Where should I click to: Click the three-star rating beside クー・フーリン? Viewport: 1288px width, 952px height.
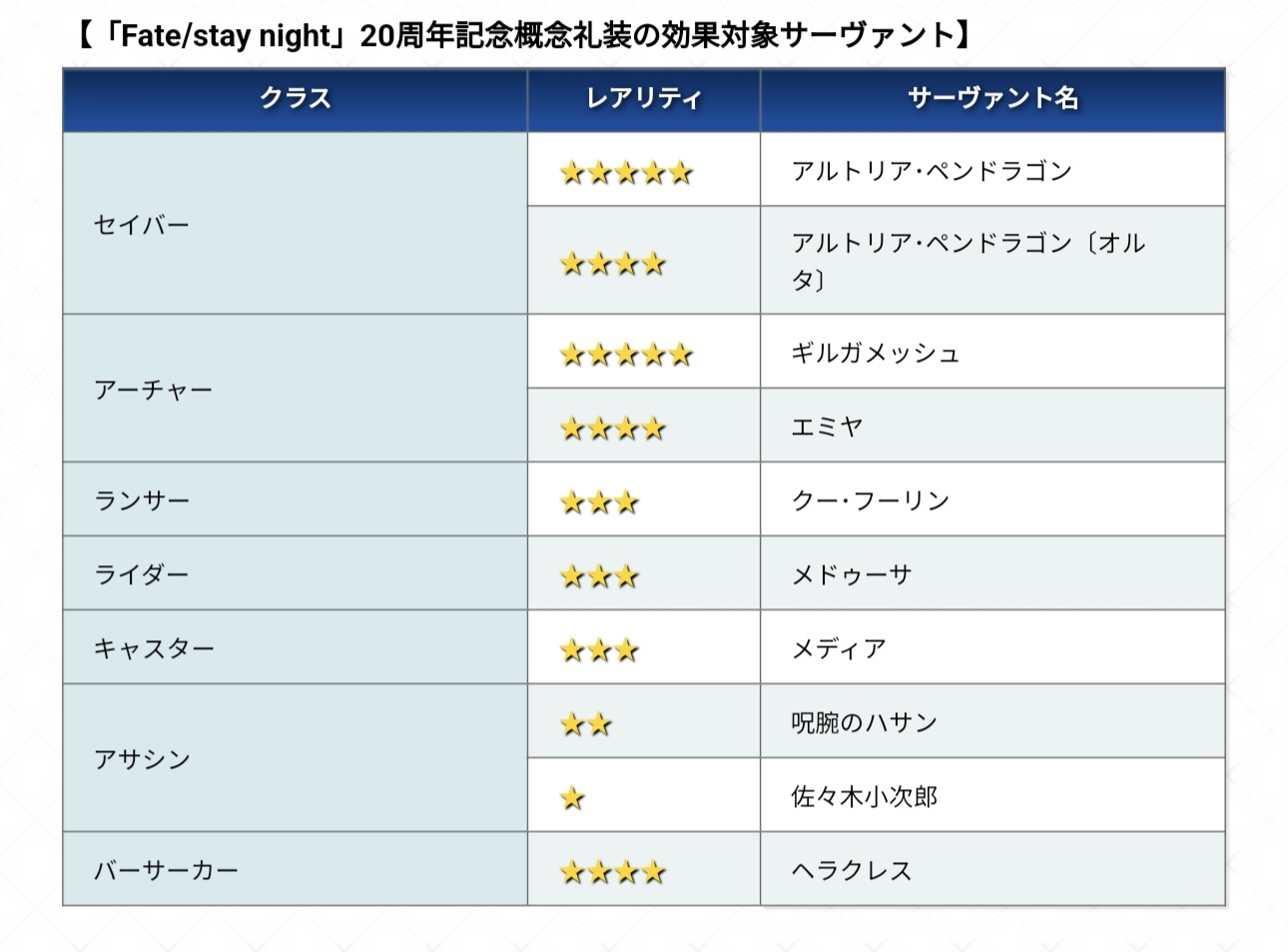click(599, 502)
